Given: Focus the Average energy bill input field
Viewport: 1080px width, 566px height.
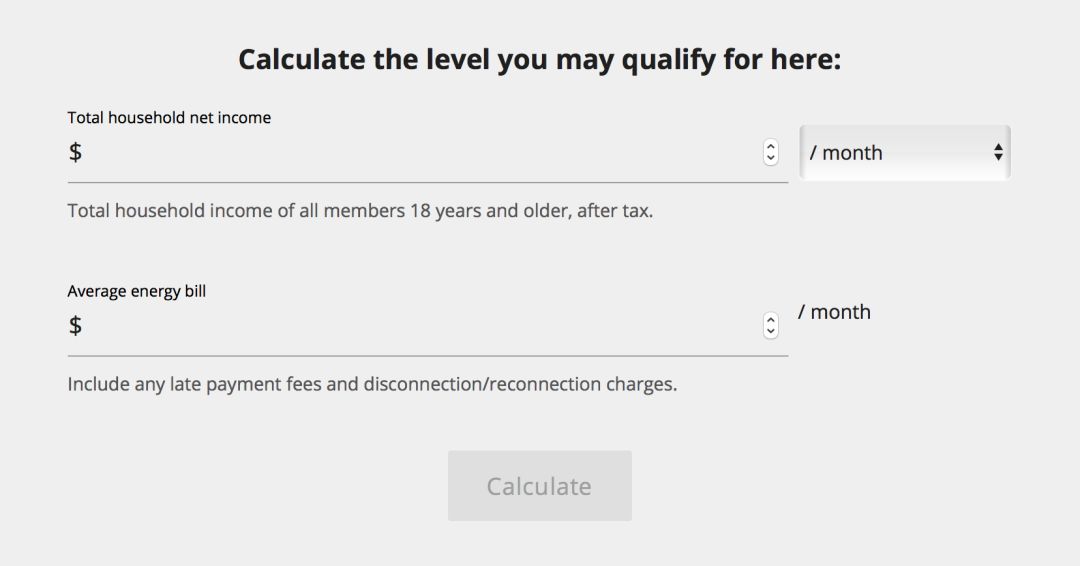Looking at the screenshot, I should point(427,326).
